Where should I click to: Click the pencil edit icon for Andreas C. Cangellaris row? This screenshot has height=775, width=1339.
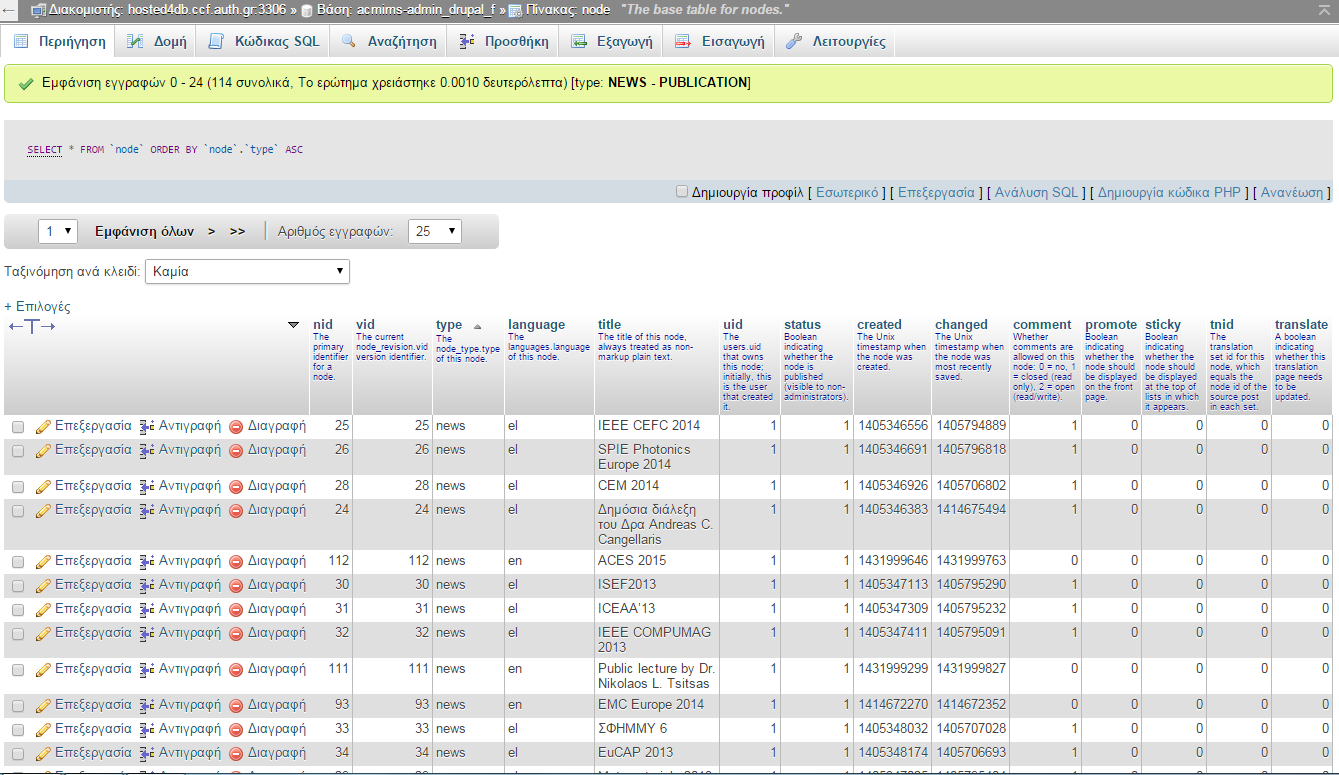(x=43, y=511)
